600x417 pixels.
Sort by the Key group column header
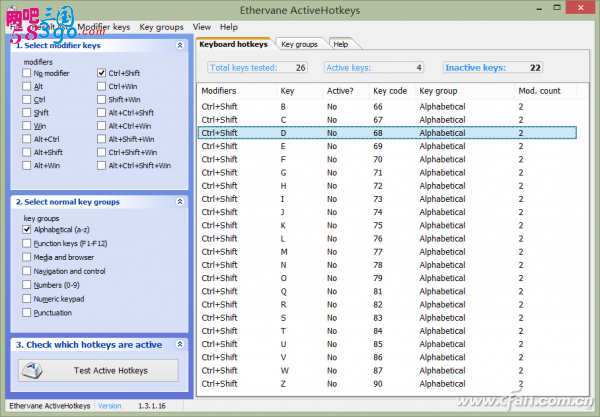(x=465, y=91)
